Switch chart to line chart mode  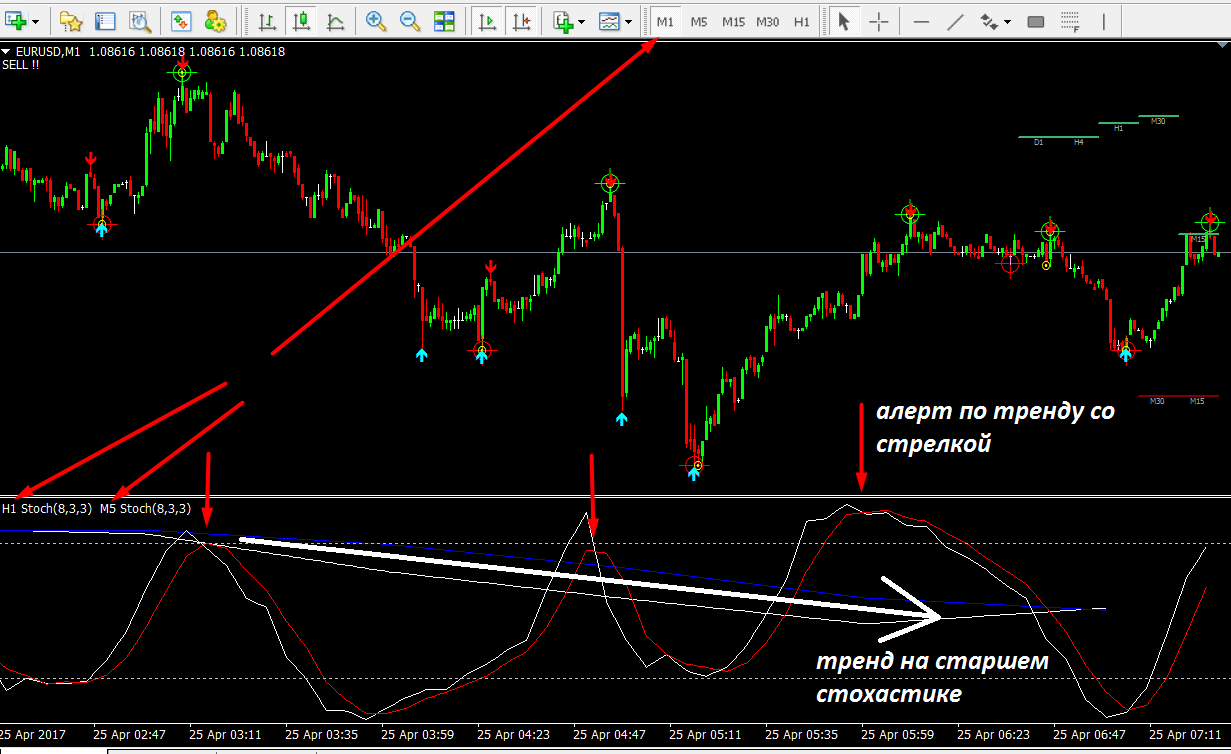[336, 21]
